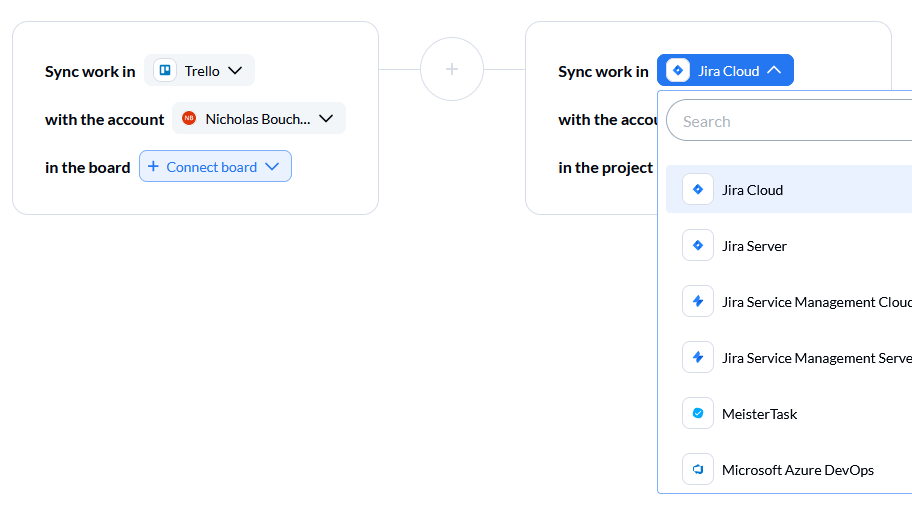Click the Jira Service Management Cloud icon
912x529 pixels.
[x=698, y=301]
